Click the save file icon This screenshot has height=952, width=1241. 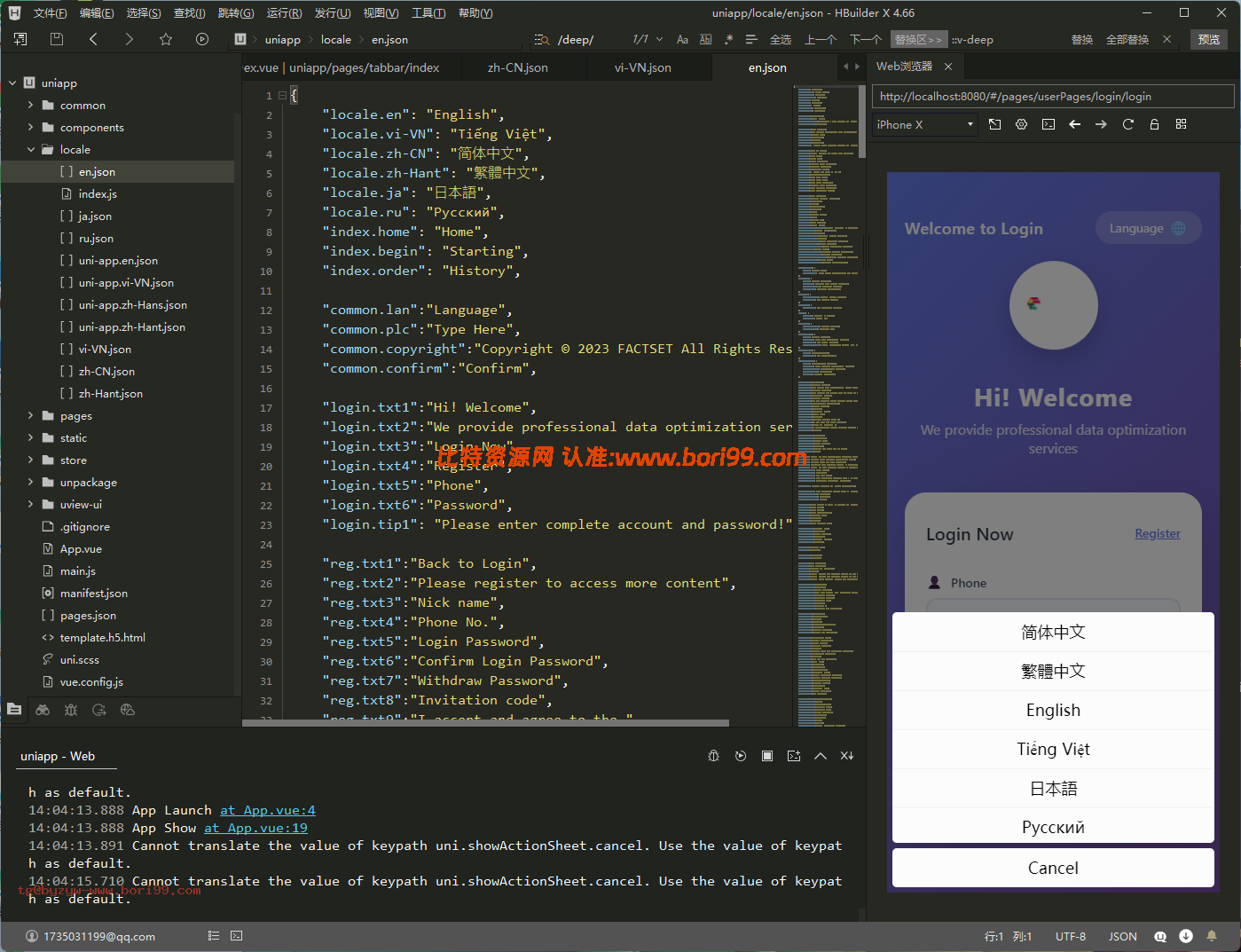pyautogui.click(x=57, y=39)
